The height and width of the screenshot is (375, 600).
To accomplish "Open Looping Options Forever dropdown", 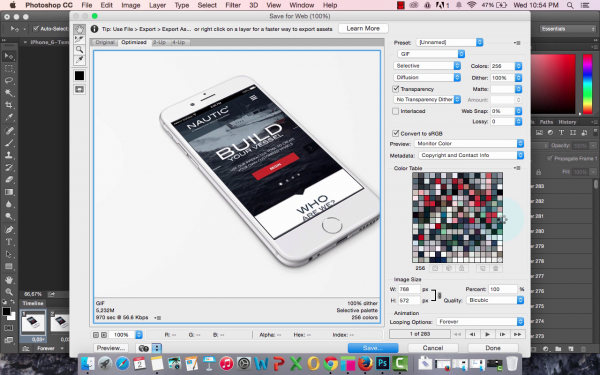I will [480, 322].
